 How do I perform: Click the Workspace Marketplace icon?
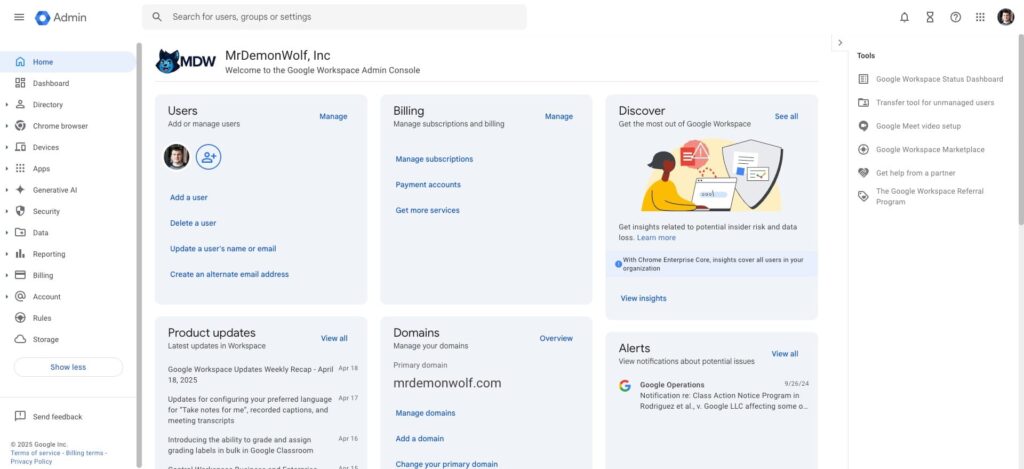pyautogui.click(x=863, y=150)
